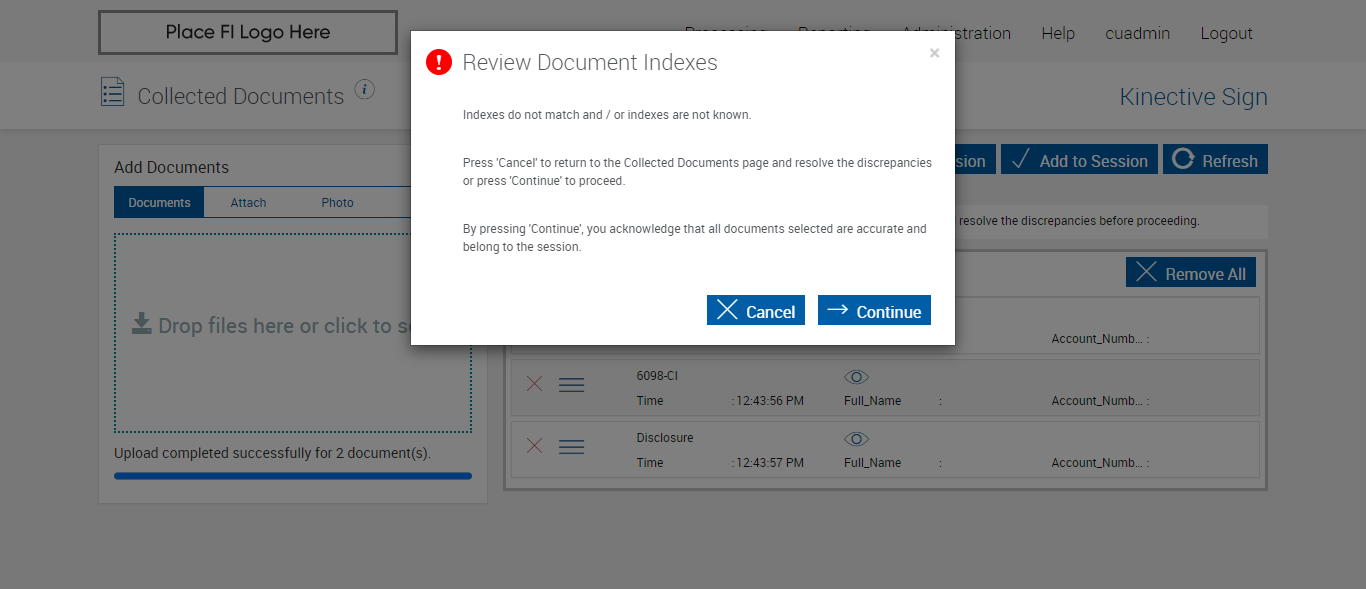Click Remove All documents button
1366x589 pixels.
1190,273
